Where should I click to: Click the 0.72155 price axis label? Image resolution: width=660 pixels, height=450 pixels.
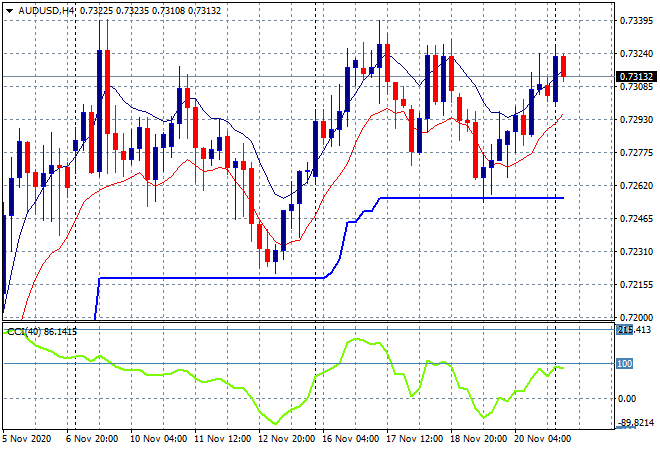click(x=636, y=285)
